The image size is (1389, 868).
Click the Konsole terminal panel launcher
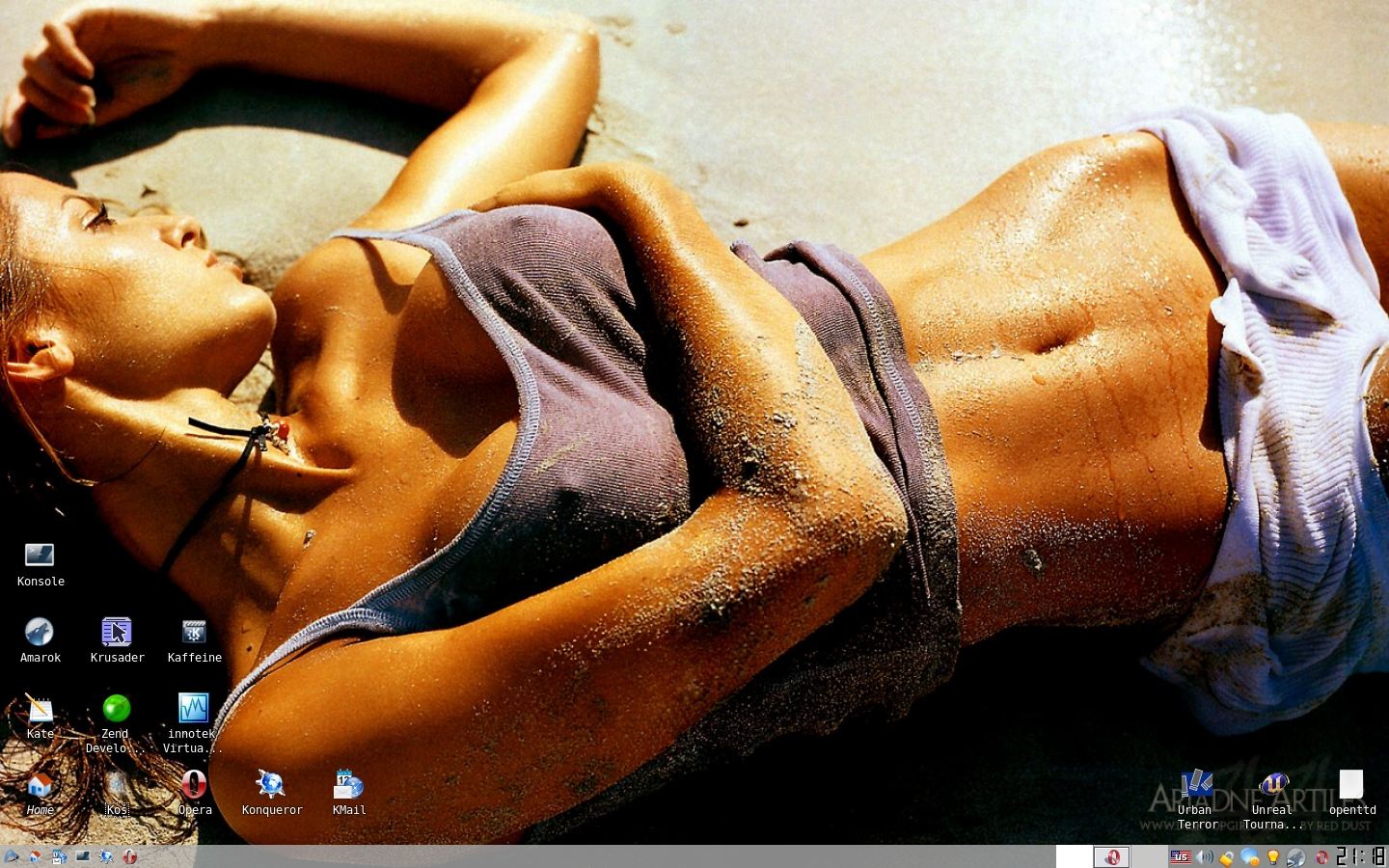tap(83, 856)
